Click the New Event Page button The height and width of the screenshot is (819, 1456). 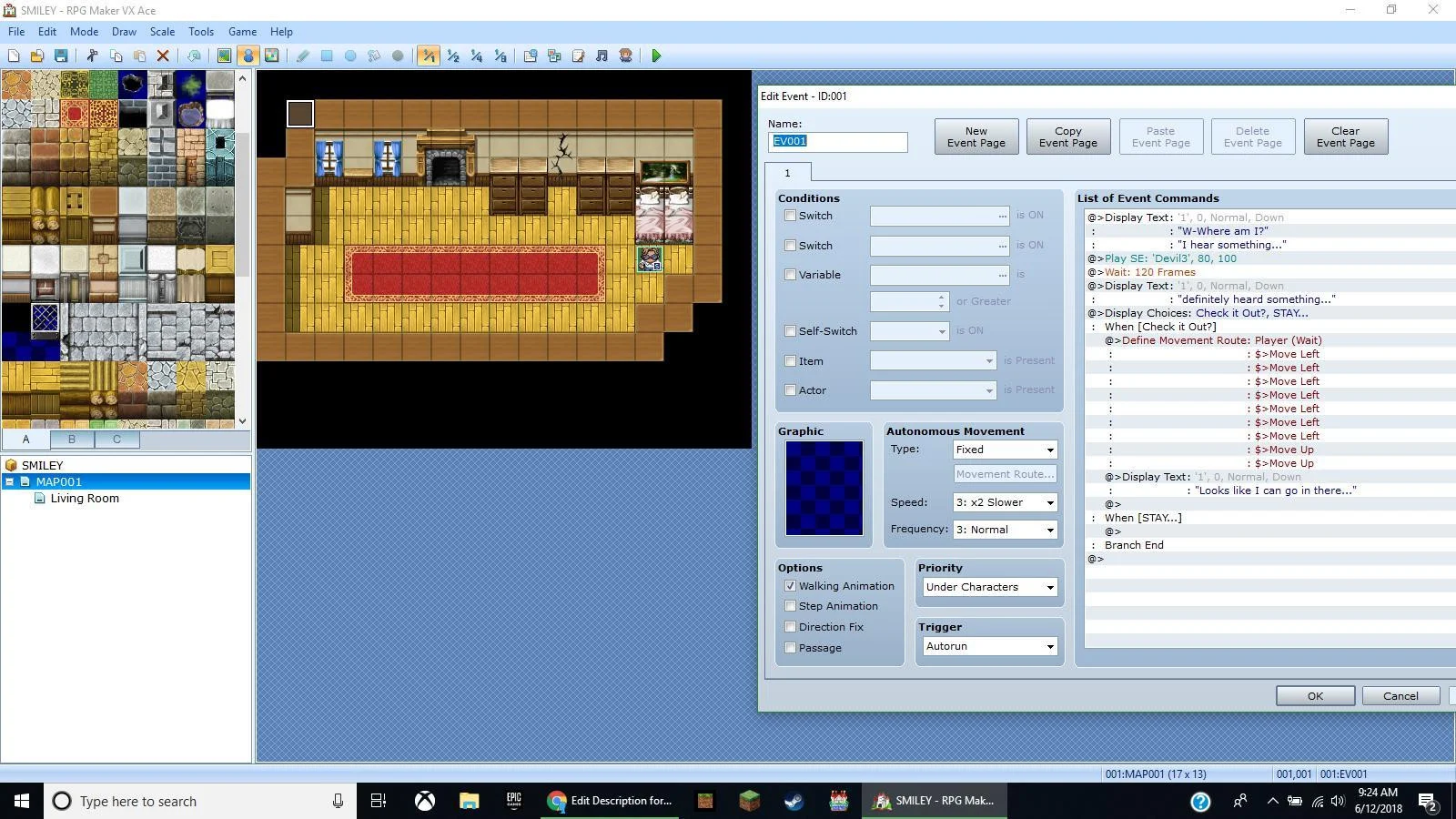[x=976, y=136]
